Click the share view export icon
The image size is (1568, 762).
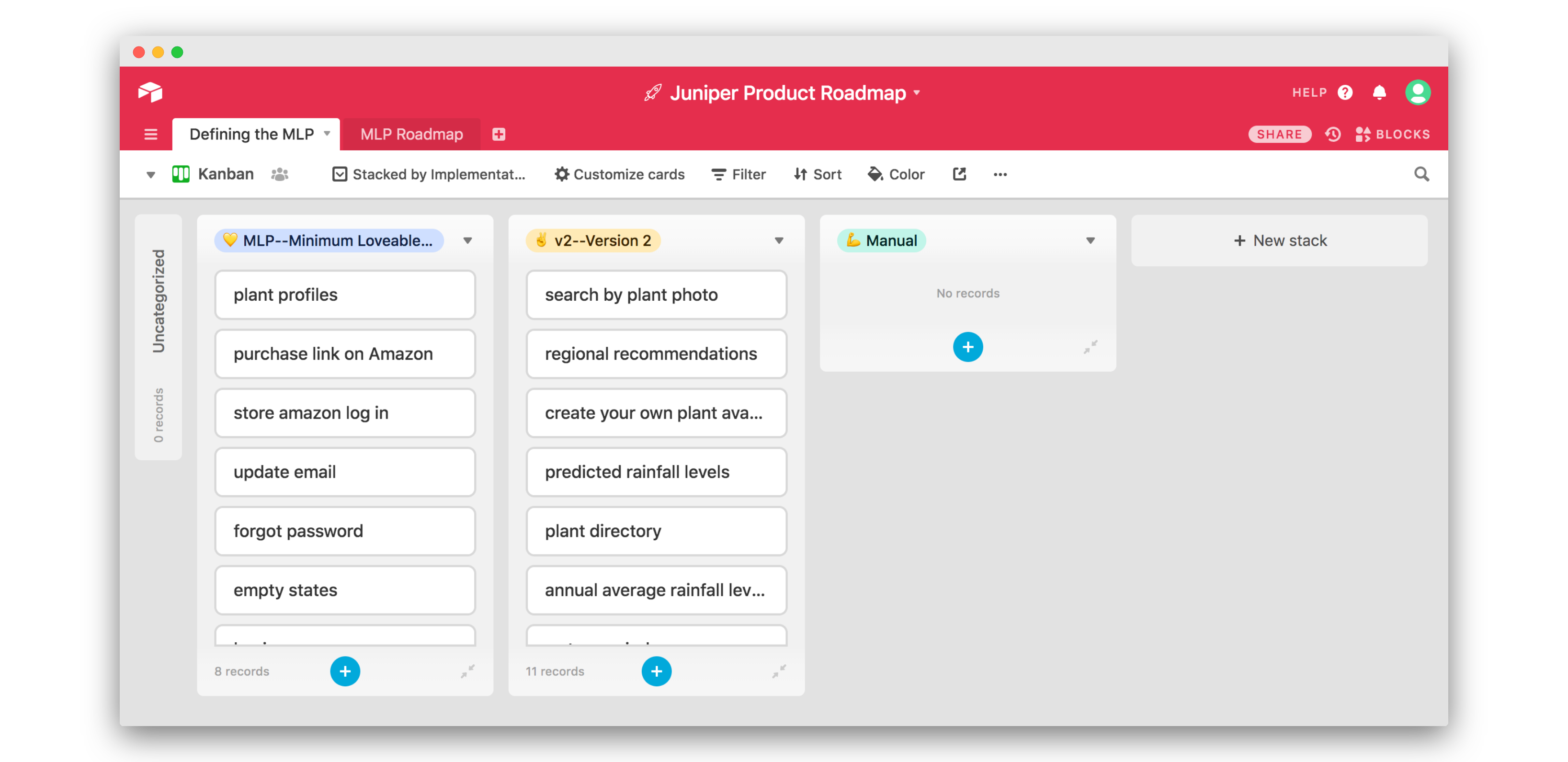959,175
